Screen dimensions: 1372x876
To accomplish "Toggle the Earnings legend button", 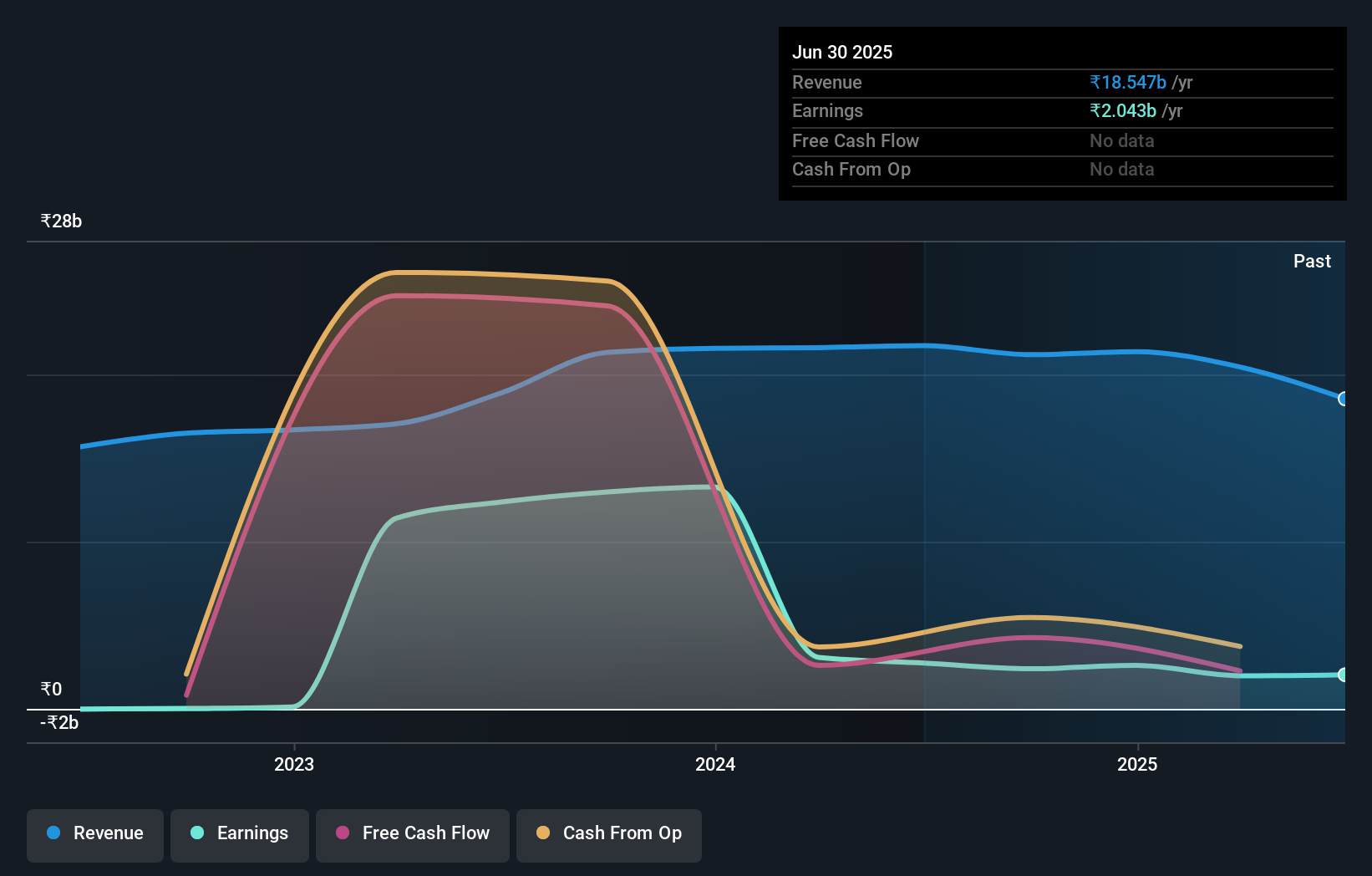I will [x=240, y=835].
